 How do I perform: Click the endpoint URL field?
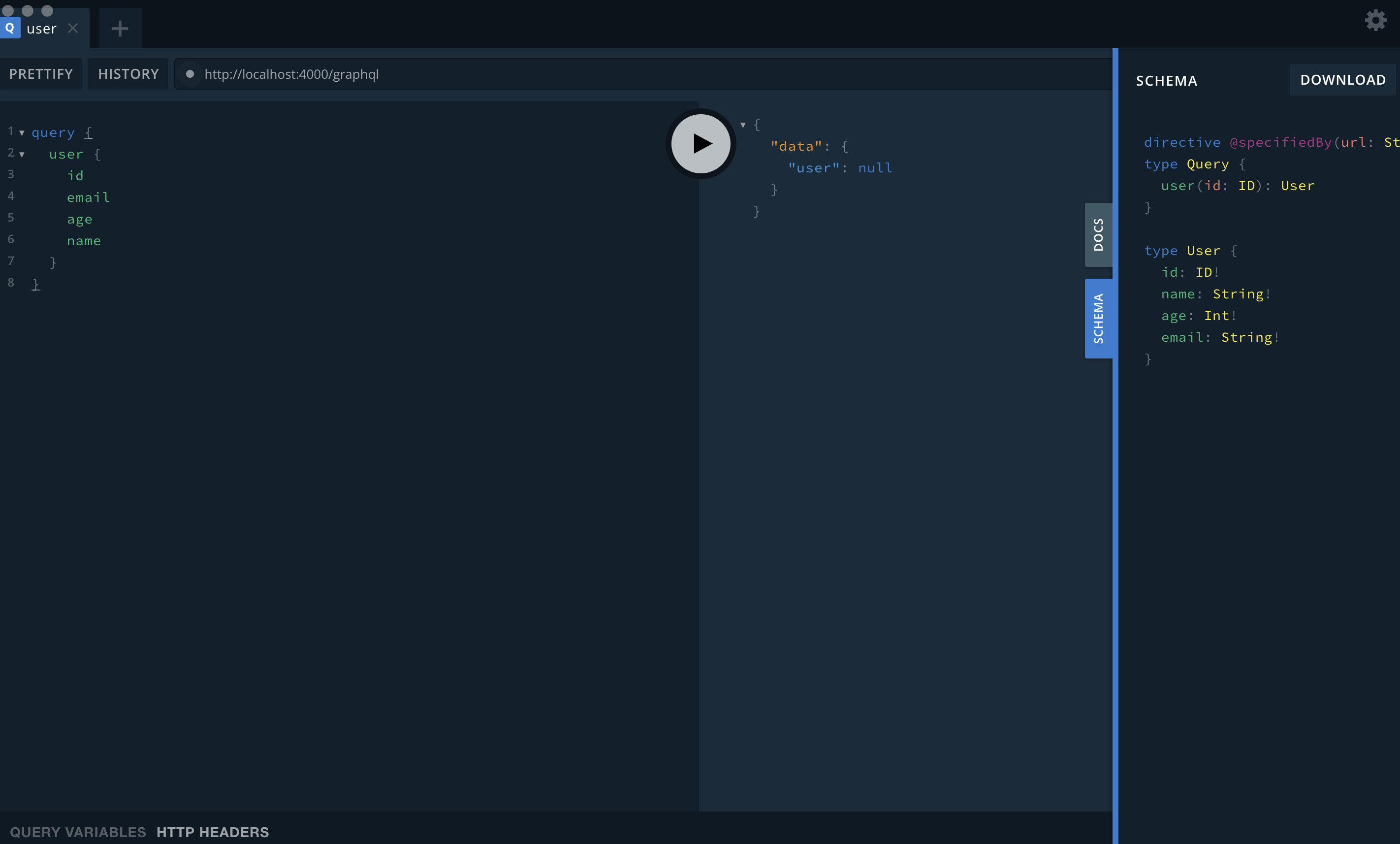(x=642, y=74)
